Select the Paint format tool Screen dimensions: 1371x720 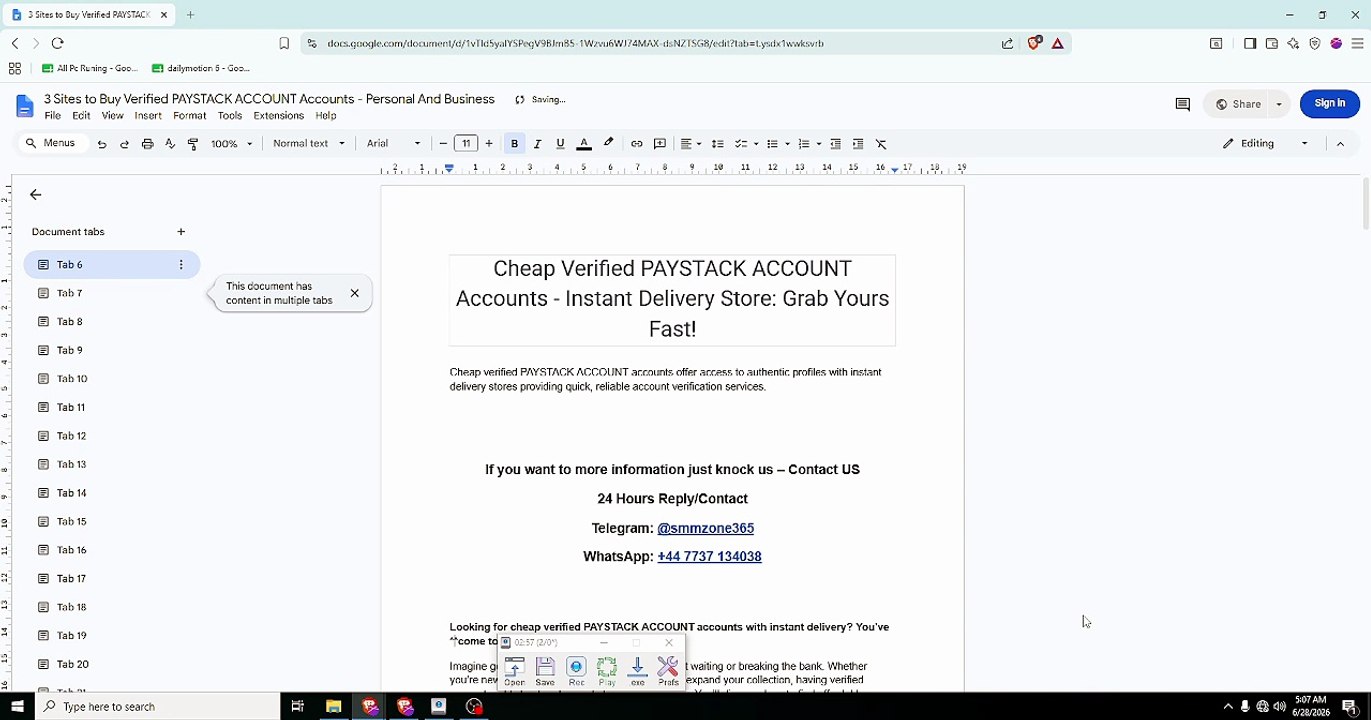(193, 144)
